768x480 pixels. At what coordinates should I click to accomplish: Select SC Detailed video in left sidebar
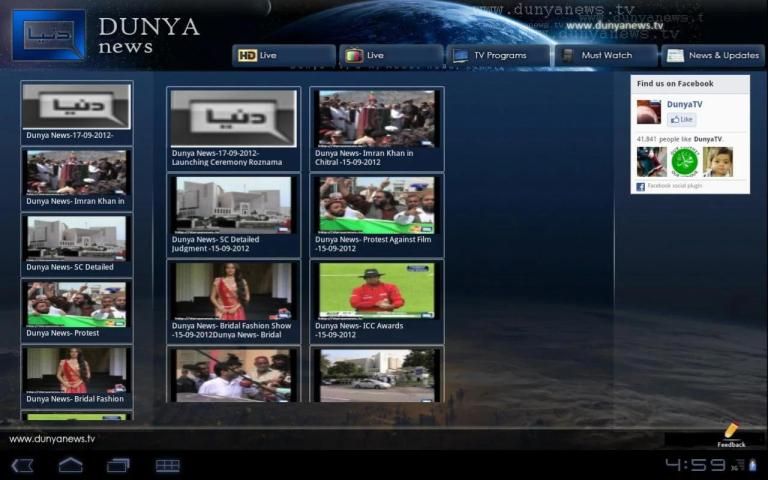click(x=77, y=238)
